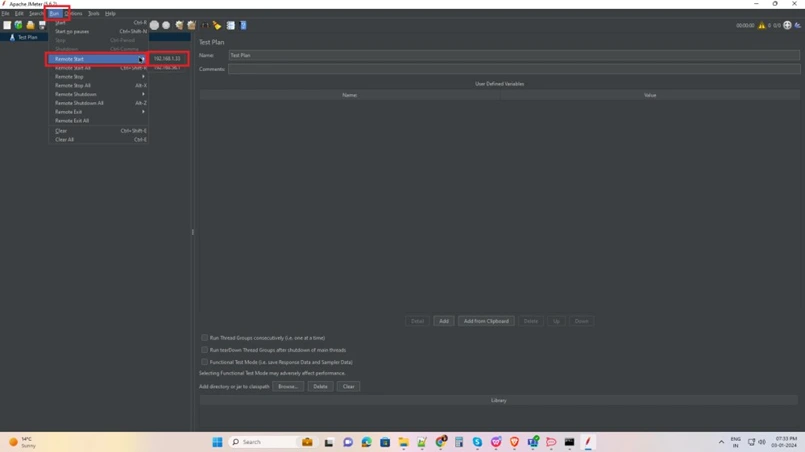Click the Search binoculars toolbar icon

click(205, 25)
